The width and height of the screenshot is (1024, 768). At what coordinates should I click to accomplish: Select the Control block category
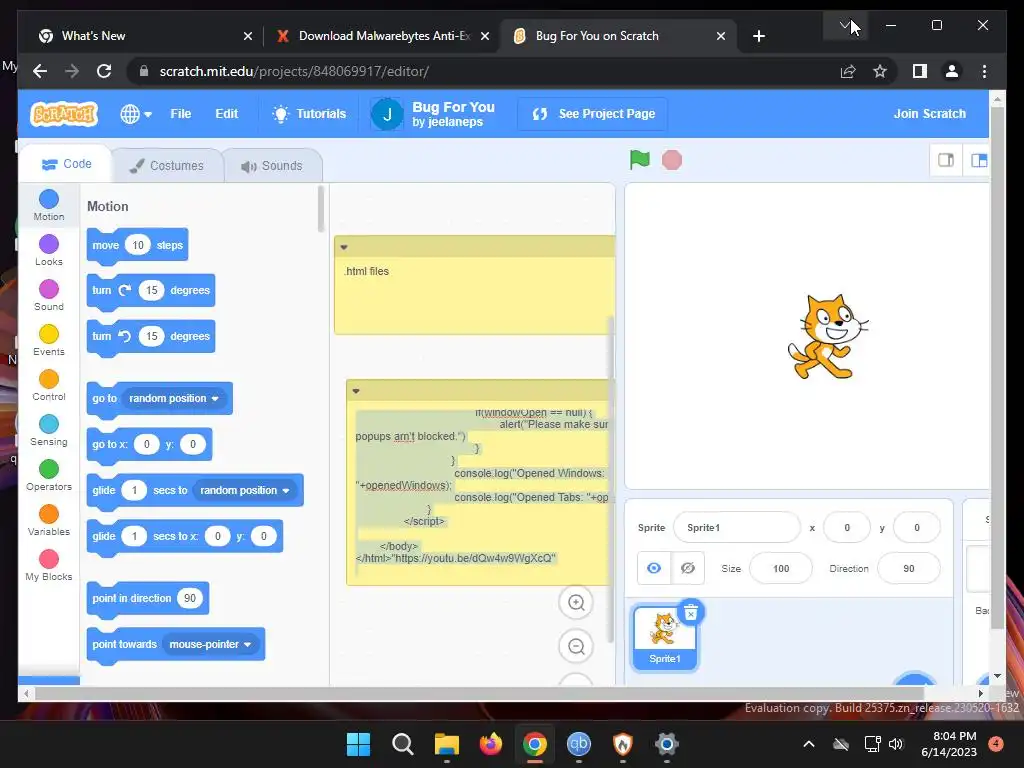click(x=49, y=386)
